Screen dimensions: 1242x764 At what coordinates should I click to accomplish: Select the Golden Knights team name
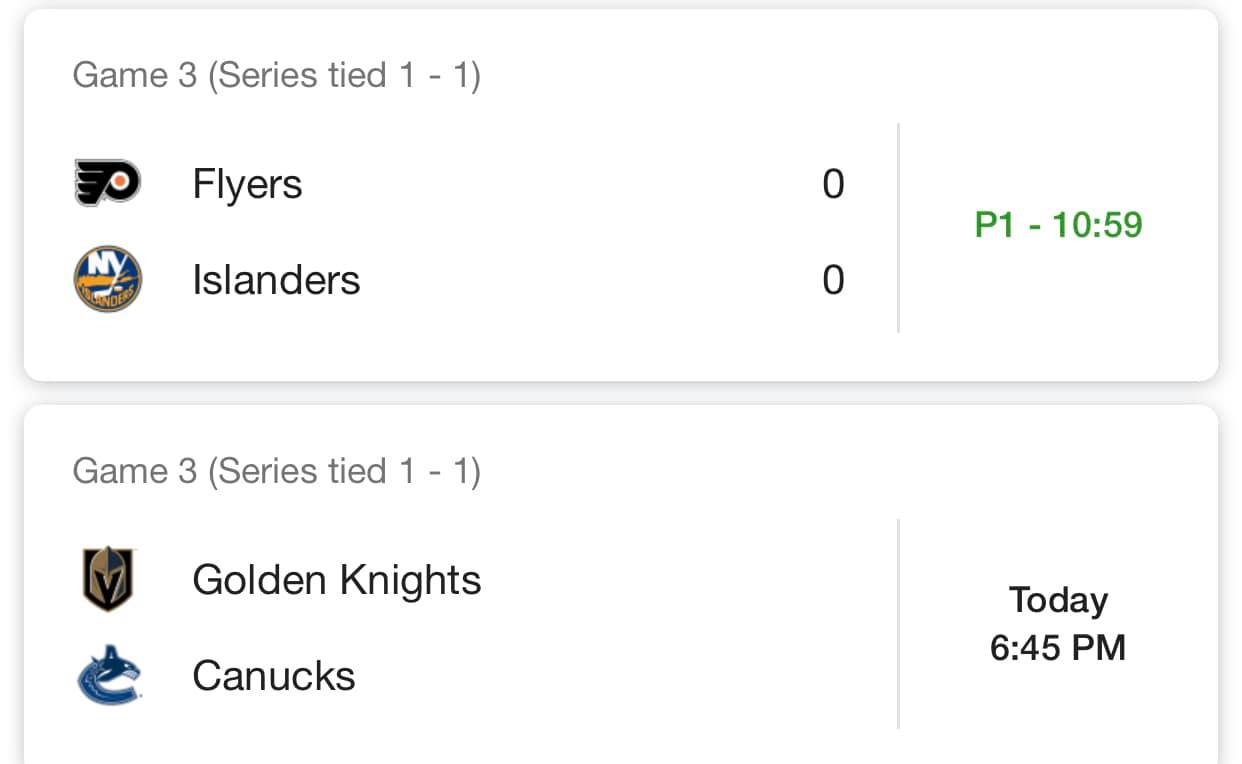pos(337,580)
